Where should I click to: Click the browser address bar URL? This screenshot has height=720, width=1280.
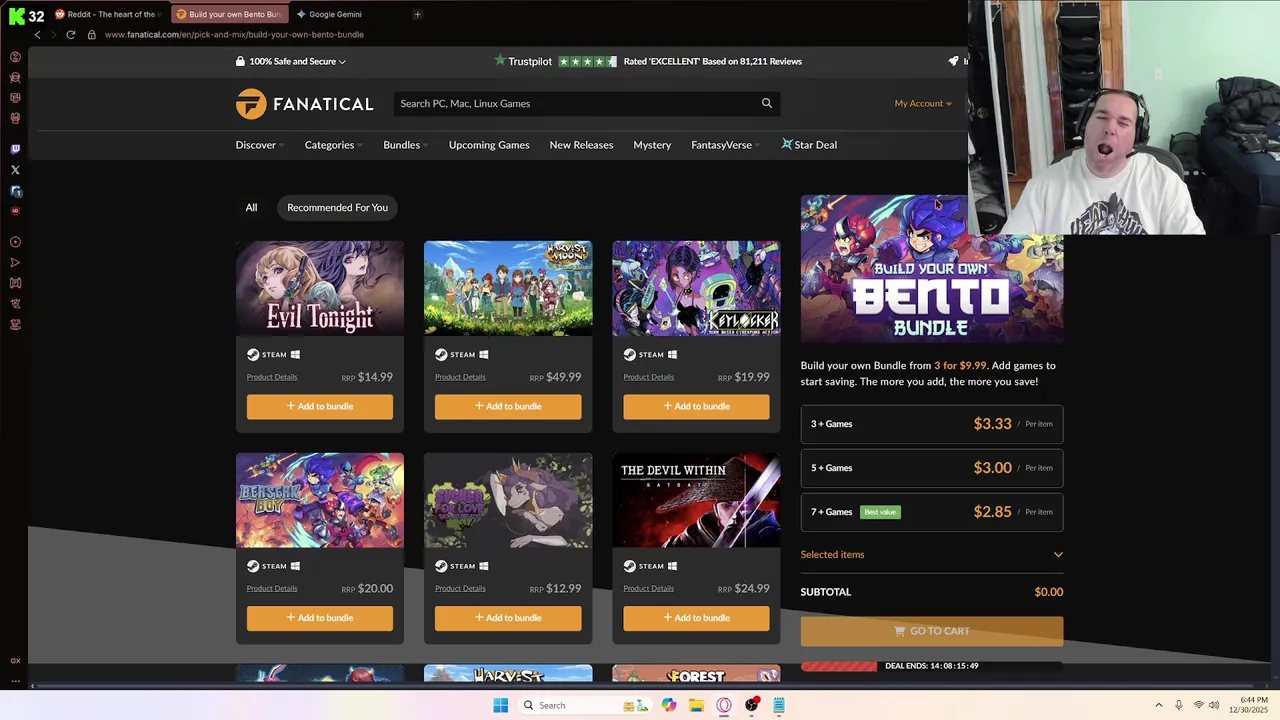(234, 34)
